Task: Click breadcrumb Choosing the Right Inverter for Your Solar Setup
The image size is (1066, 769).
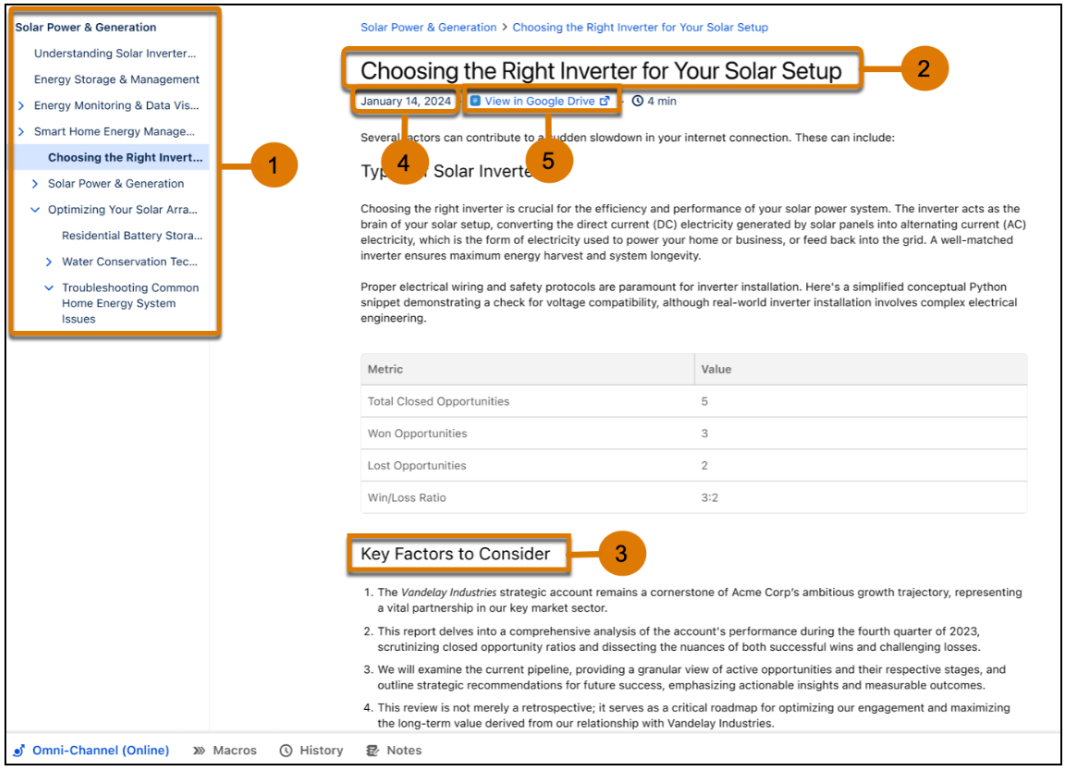Action: click(x=640, y=27)
